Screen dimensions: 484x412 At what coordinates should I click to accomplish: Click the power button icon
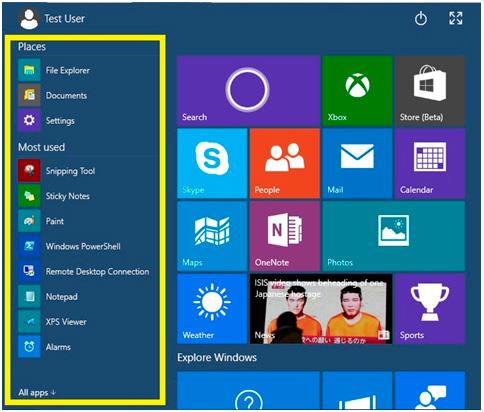421,18
